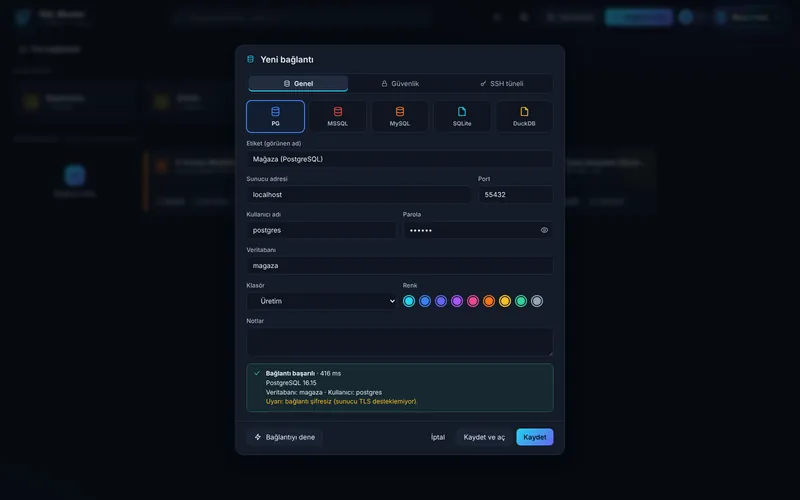800x500 pixels.
Task: Click the Bağlantıyı dene button
Action: tap(285, 437)
